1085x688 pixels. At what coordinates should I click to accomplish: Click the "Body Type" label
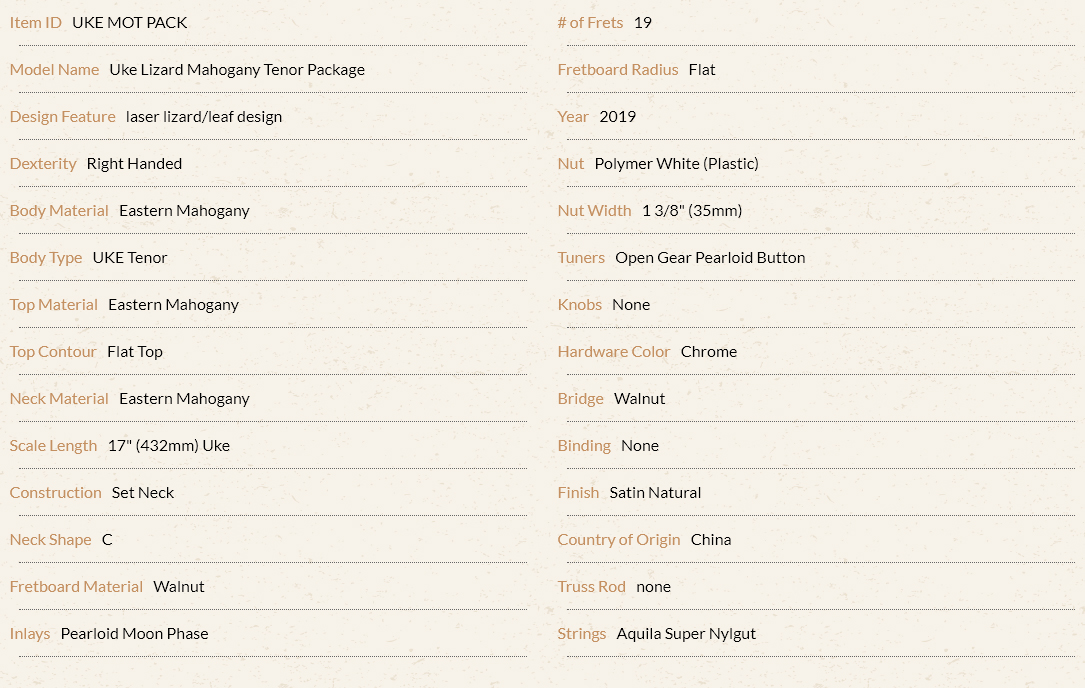(46, 258)
